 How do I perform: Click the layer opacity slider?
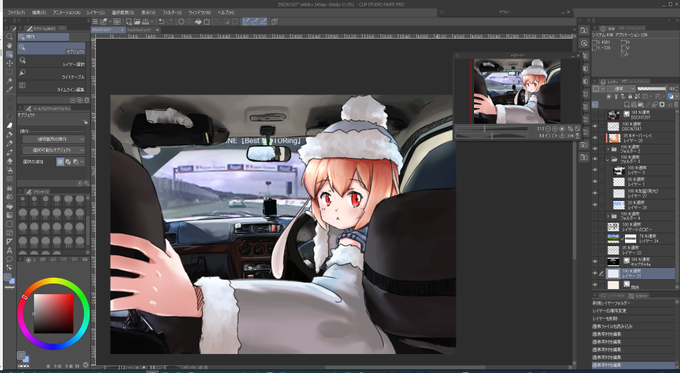651,88
